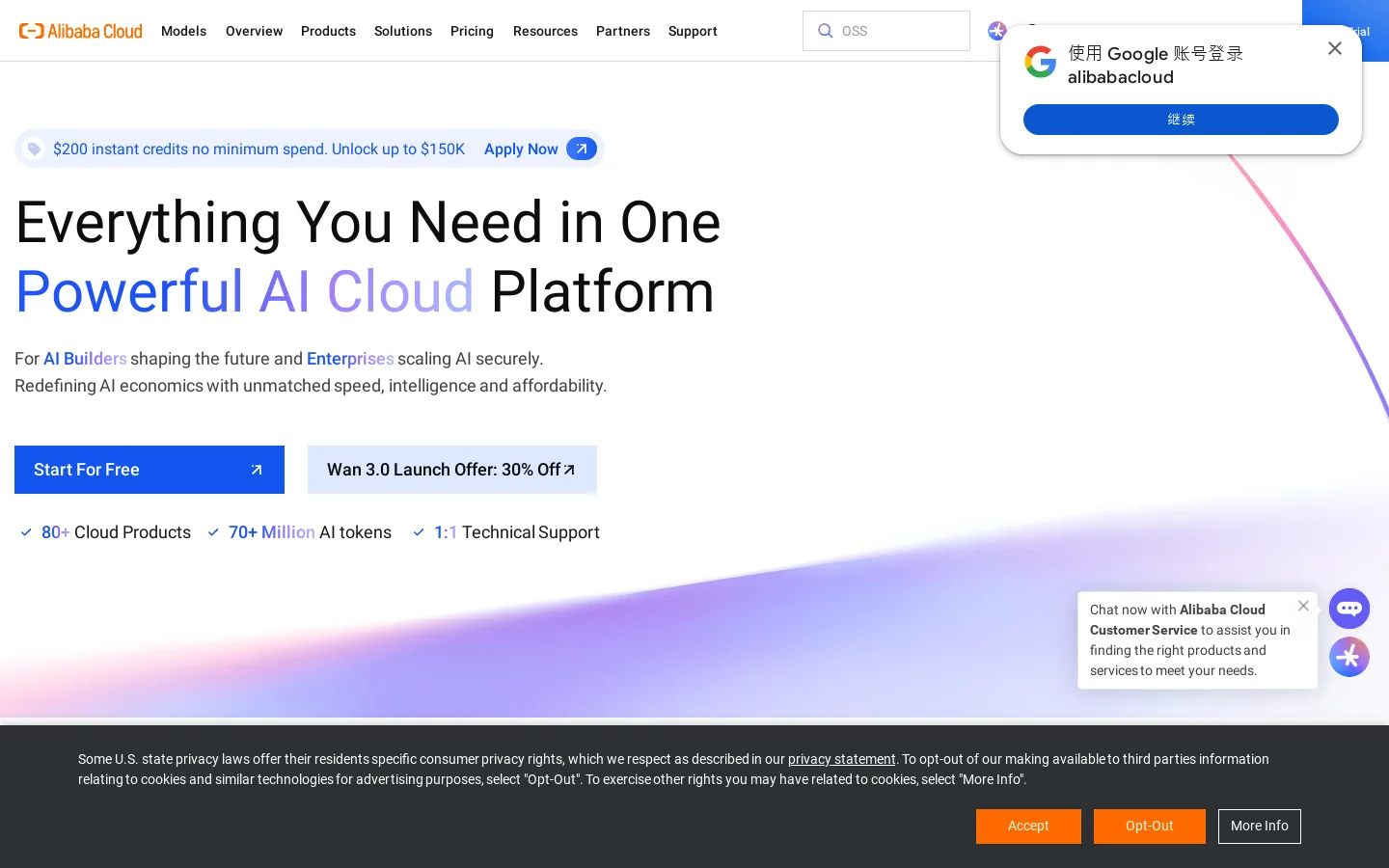Click the Apply Now link

click(x=521, y=149)
